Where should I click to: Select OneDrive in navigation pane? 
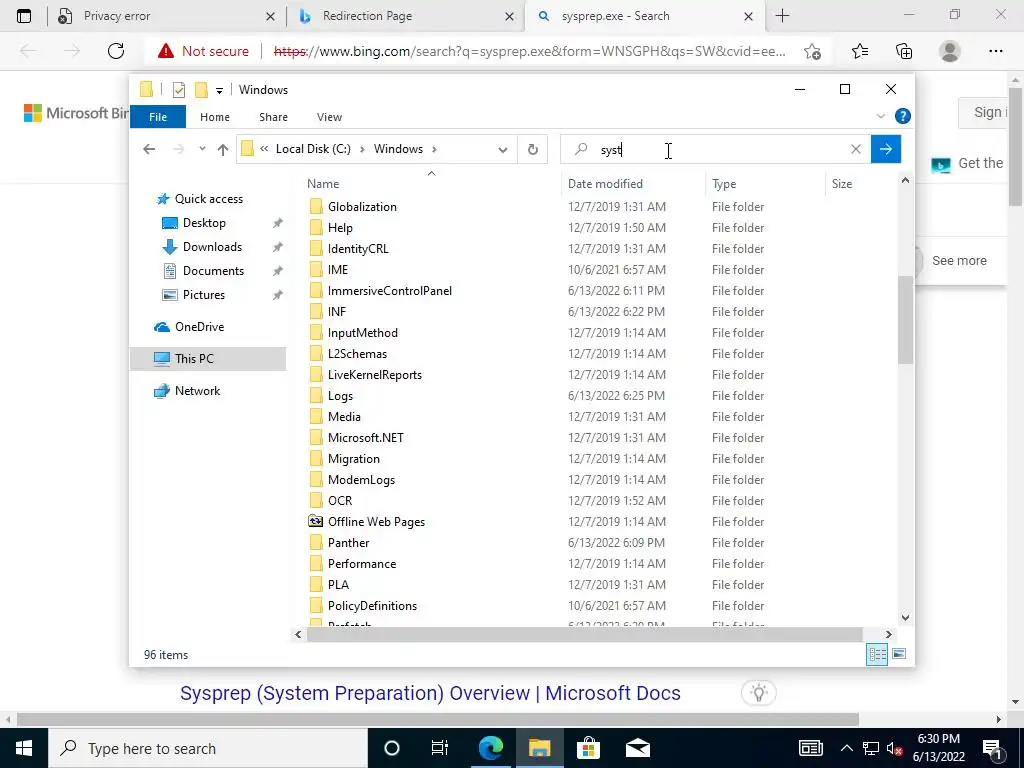pyautogui.click(x=199, y=327)
